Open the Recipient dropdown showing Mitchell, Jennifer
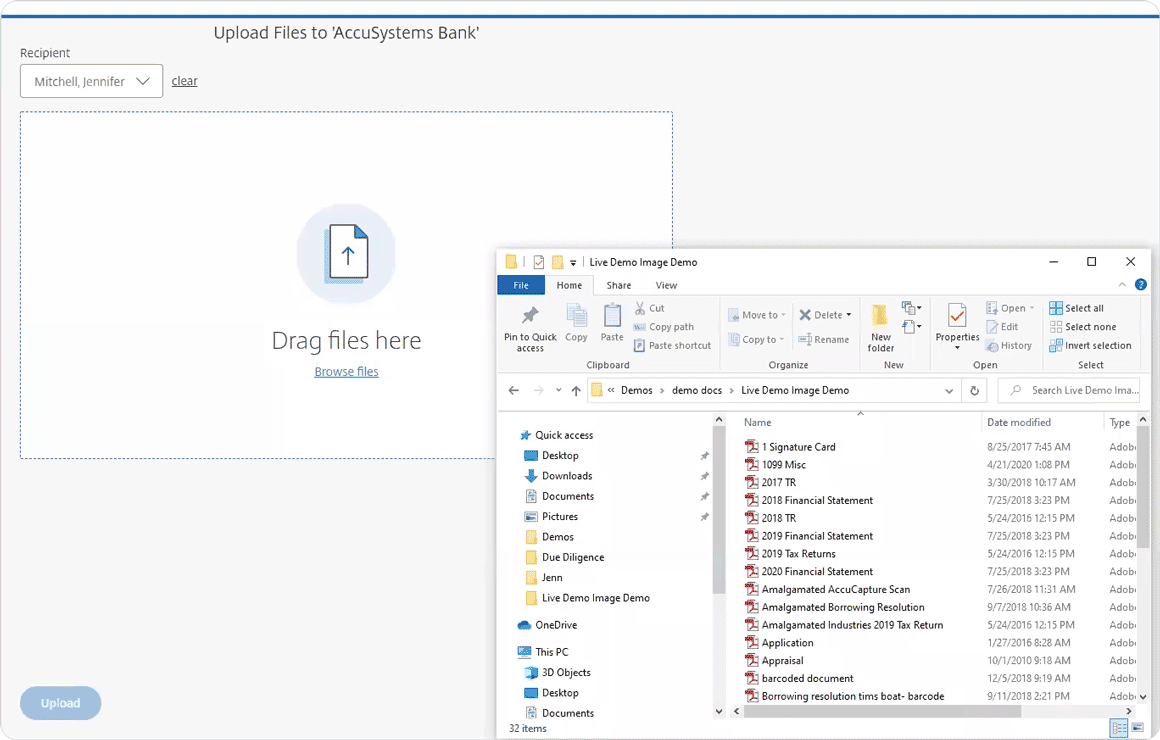Viewport: 1160px width, 740px height. pos(91,81)
